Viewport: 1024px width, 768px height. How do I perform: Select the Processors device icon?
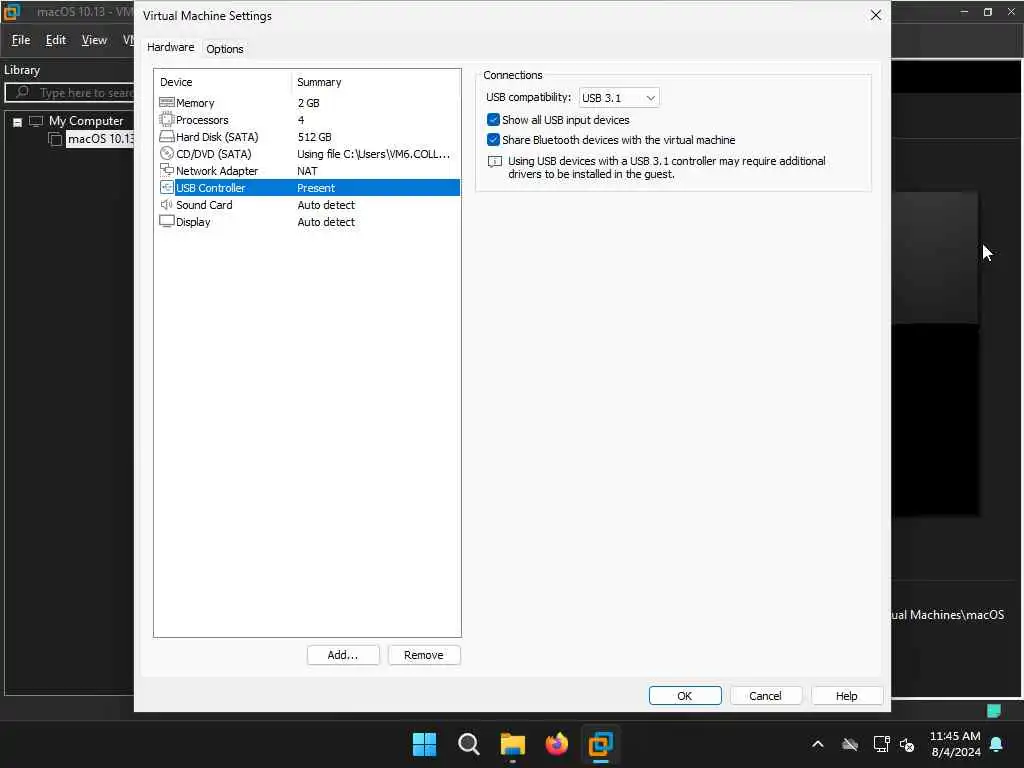167,120
